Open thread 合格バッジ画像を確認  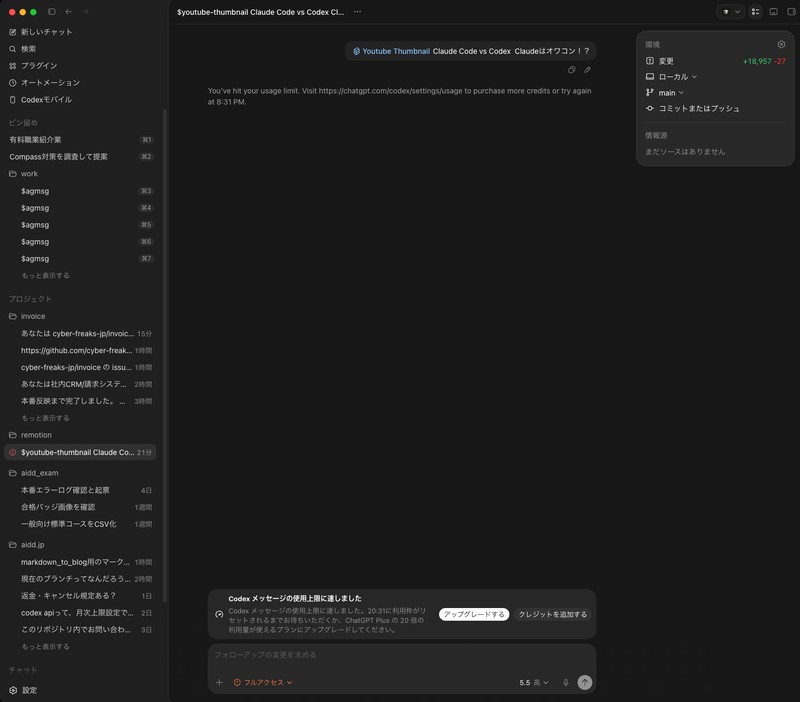click(x=82, y=507)
